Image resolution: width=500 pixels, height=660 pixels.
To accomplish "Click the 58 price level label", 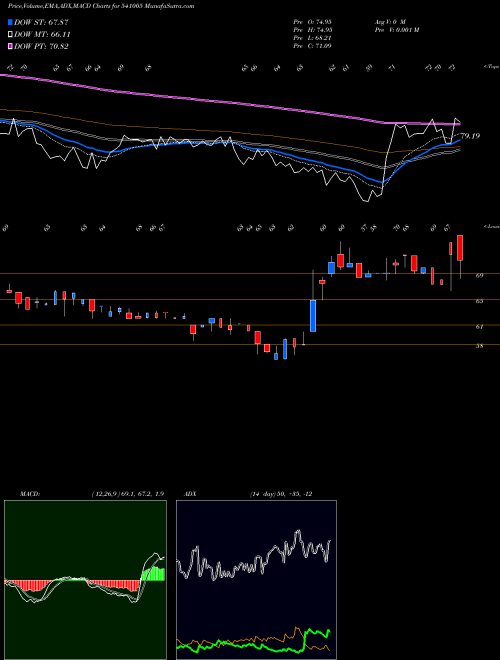I will [x=479, y=346].
